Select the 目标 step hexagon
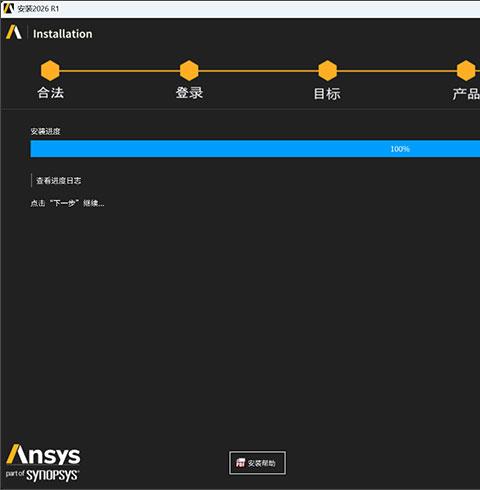The image size is (480, 490). coord(328,71)
